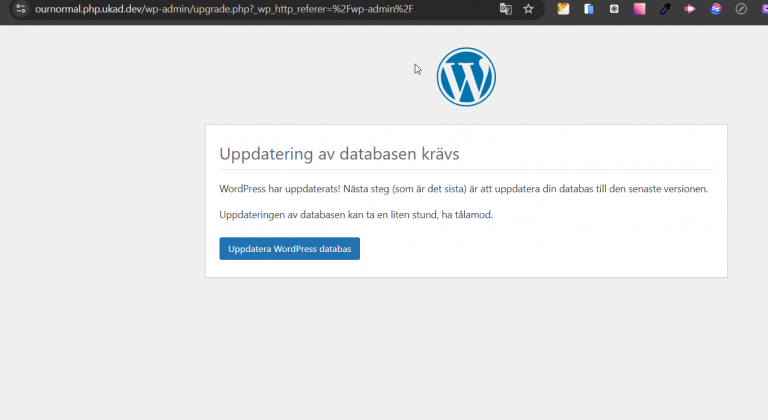Activate the eyedropper color picker extension
Viewport: 768px width, 420px height.
click(665, 9)
